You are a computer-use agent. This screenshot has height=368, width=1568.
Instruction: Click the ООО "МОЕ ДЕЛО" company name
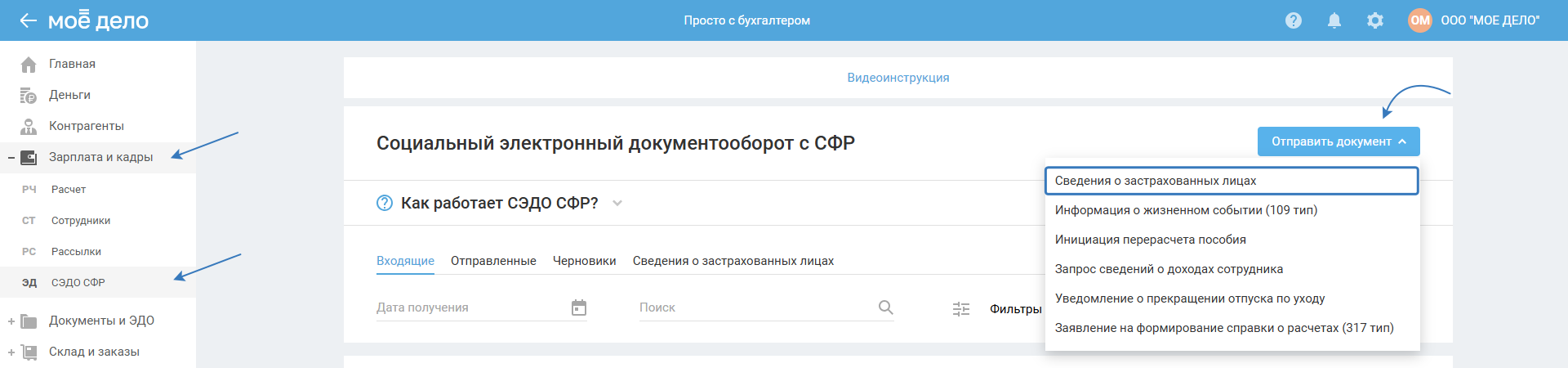(1490, 20)
